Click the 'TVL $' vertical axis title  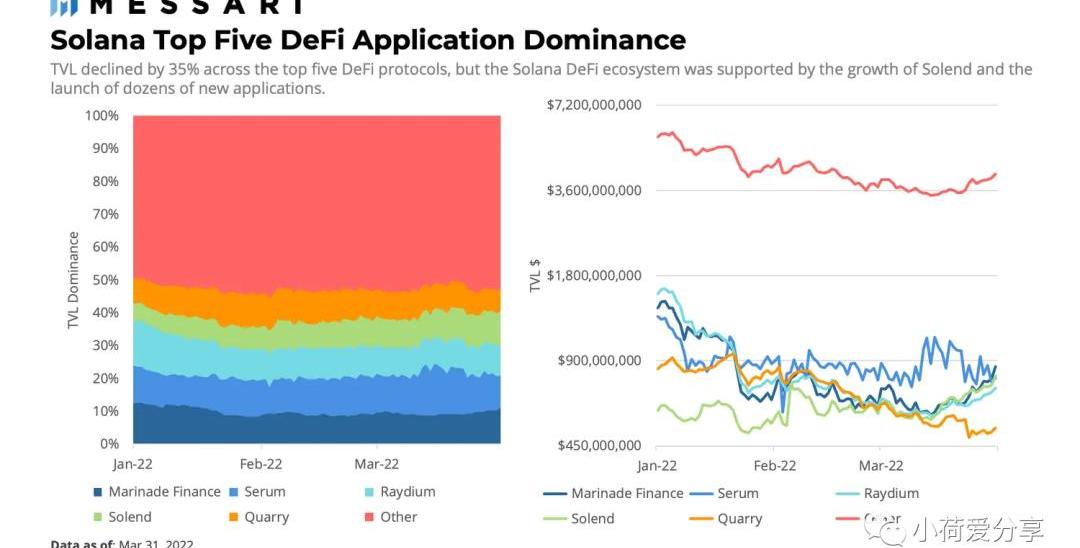tap(535, 275)
